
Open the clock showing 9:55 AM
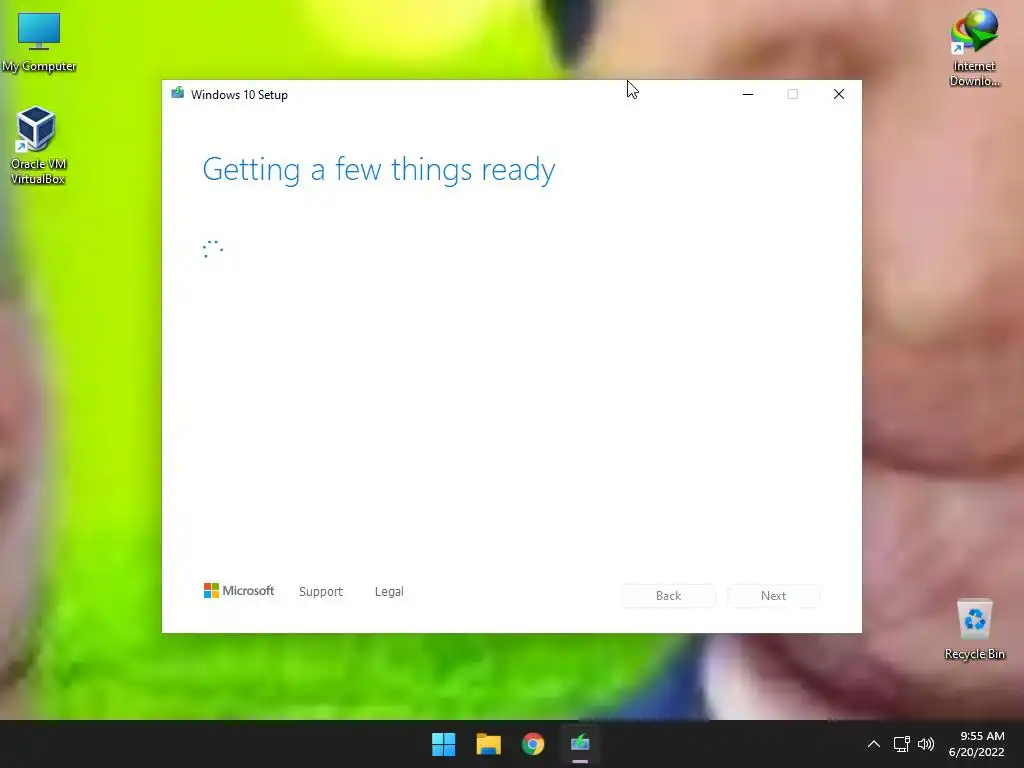(976, 744)
